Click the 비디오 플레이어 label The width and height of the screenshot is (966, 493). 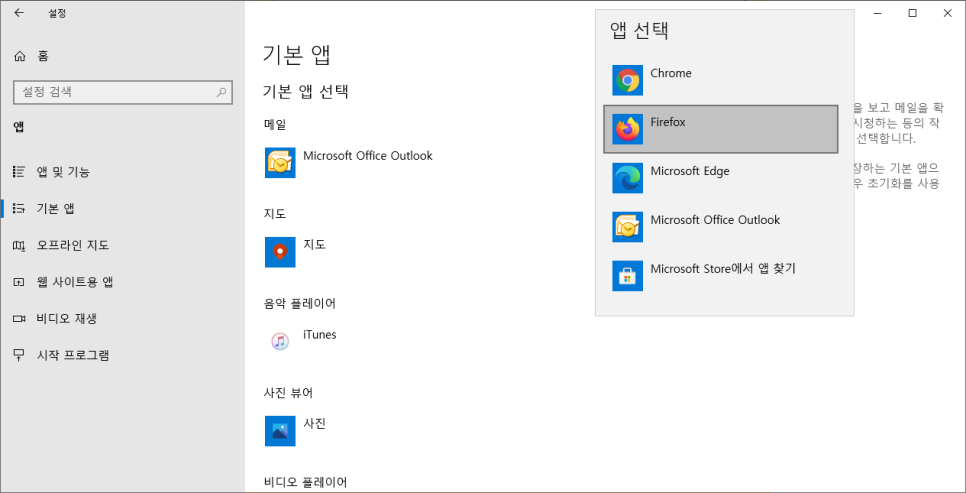306,482
